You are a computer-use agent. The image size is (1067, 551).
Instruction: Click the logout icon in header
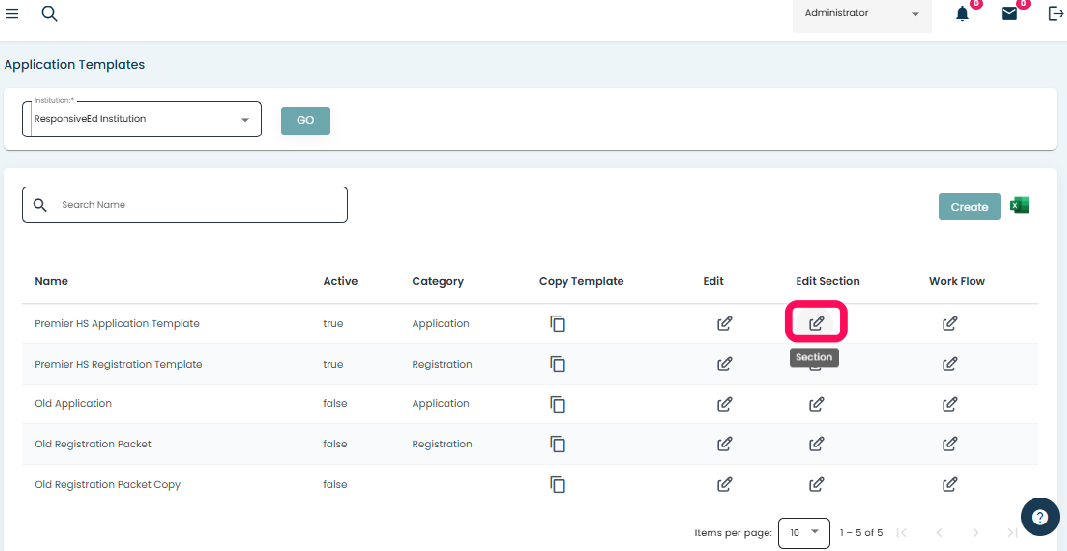(x=1055, y=14)
